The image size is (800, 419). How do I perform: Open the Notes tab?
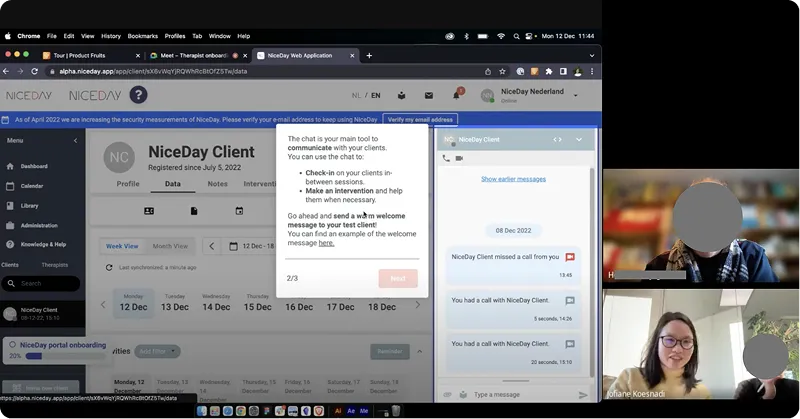click(x=217, y=184)
